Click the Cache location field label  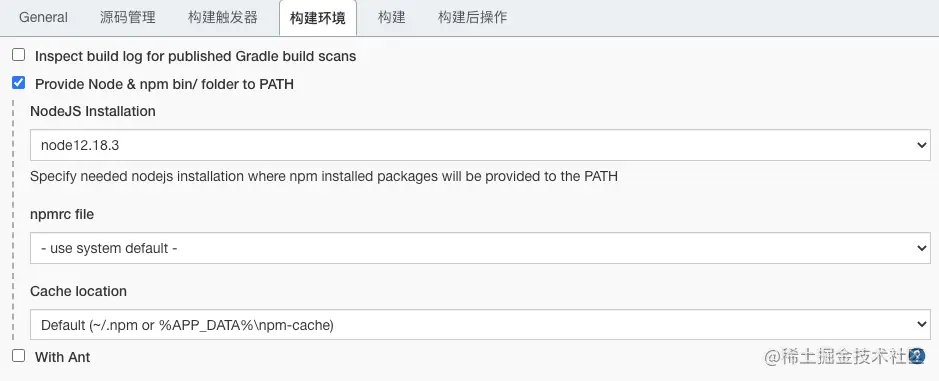coord(78,291)
